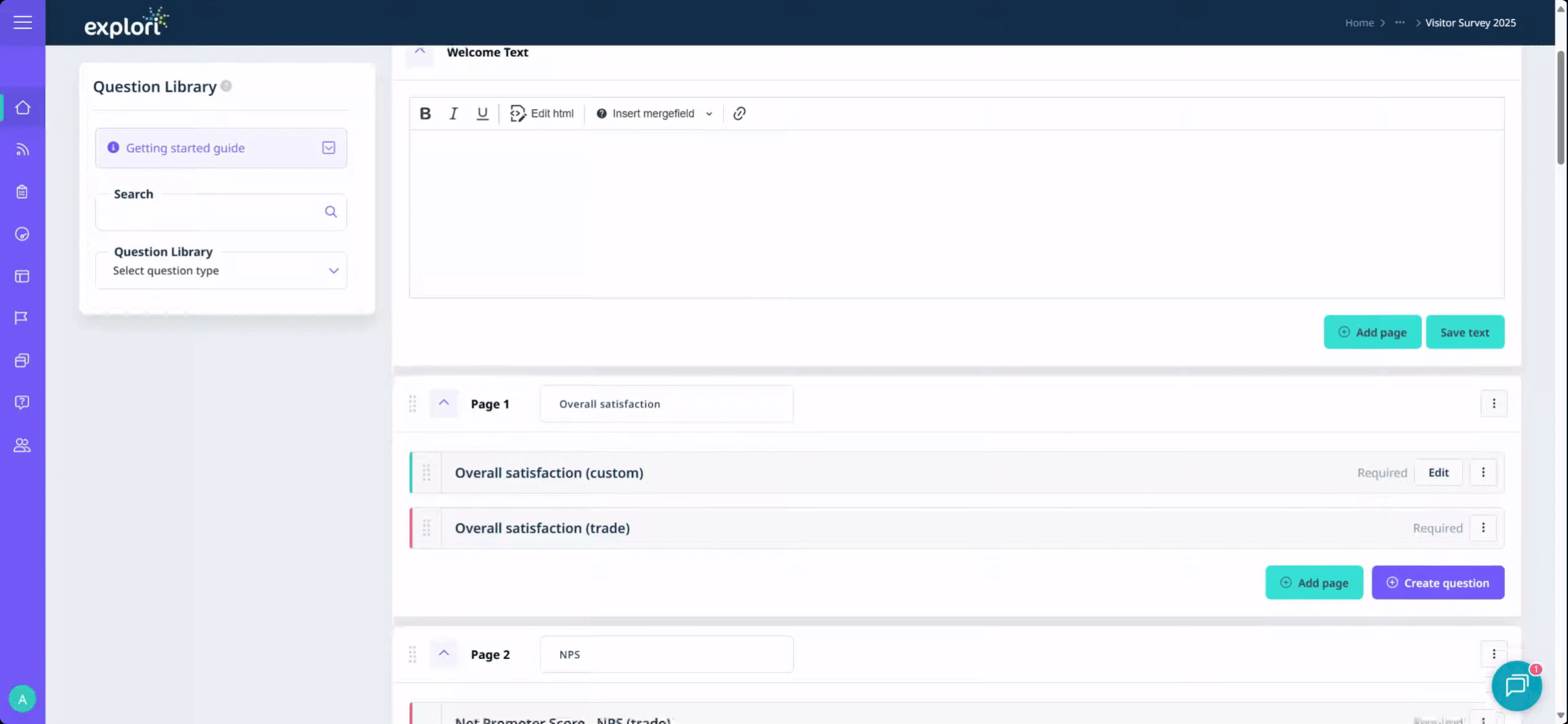The height and width of the screenshot is (724, 1568).
Task: Open the chat support bubble
Action: (1516, 685)
